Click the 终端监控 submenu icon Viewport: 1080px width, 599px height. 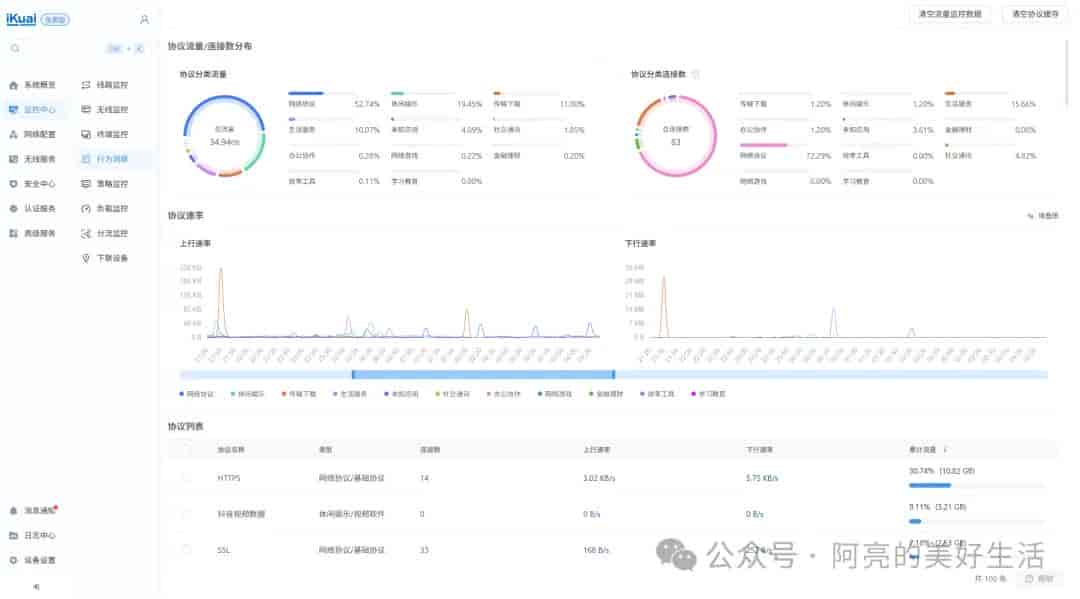[x=86, y=134]
